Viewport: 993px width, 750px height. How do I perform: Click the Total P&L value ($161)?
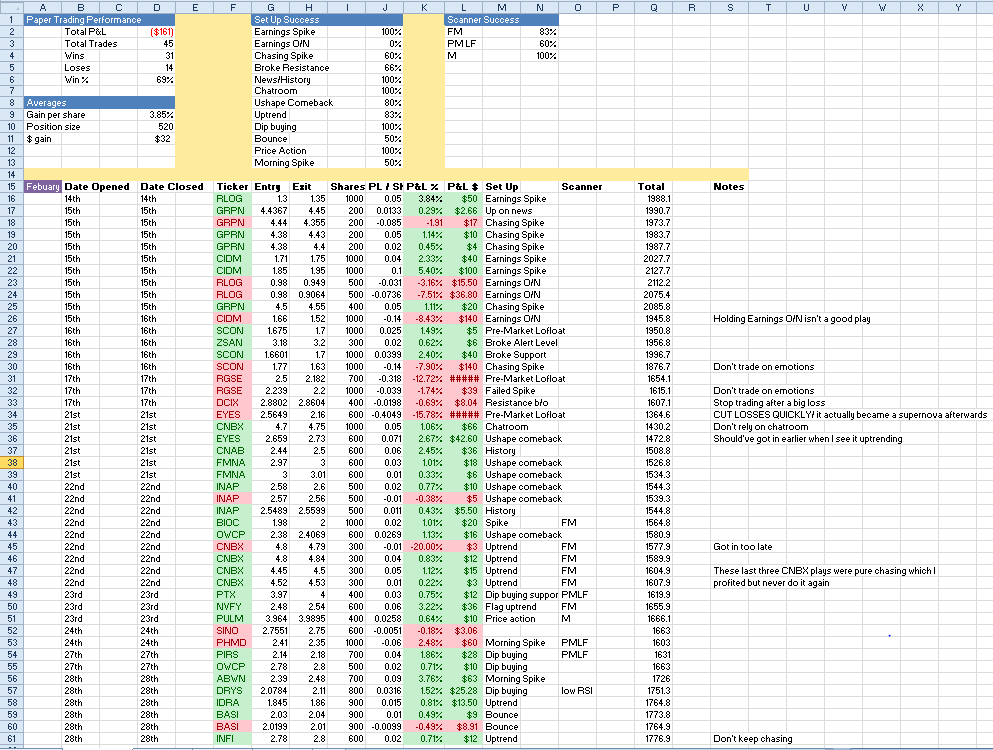(160, 31)
